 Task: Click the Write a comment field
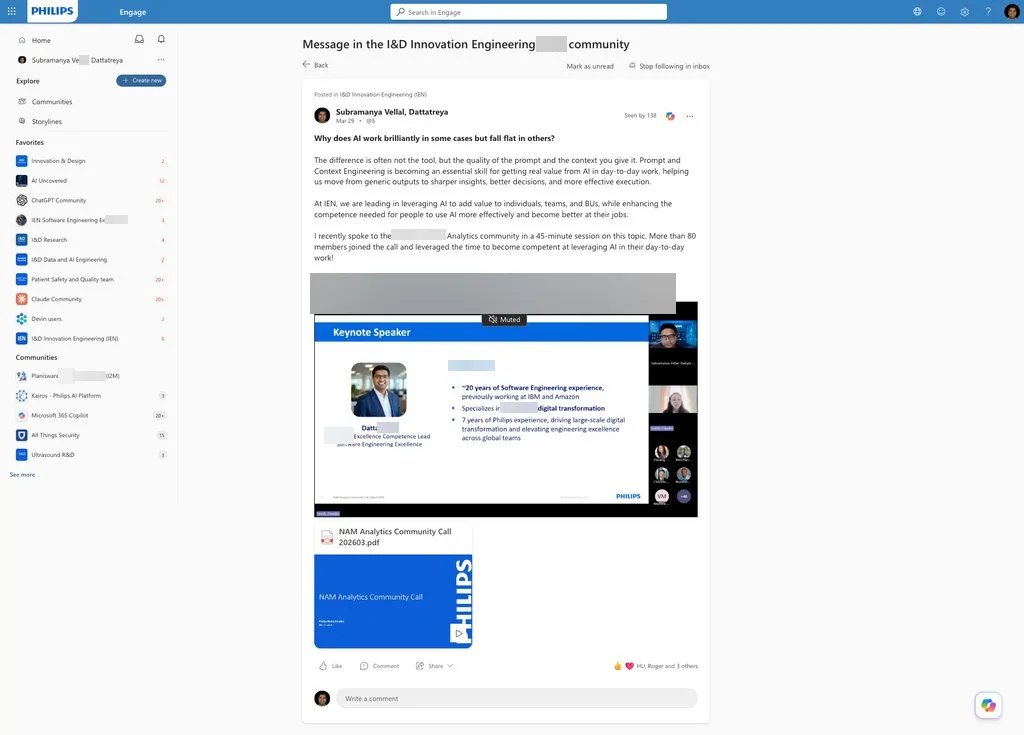pyautogui.click(x=517, y=698)
